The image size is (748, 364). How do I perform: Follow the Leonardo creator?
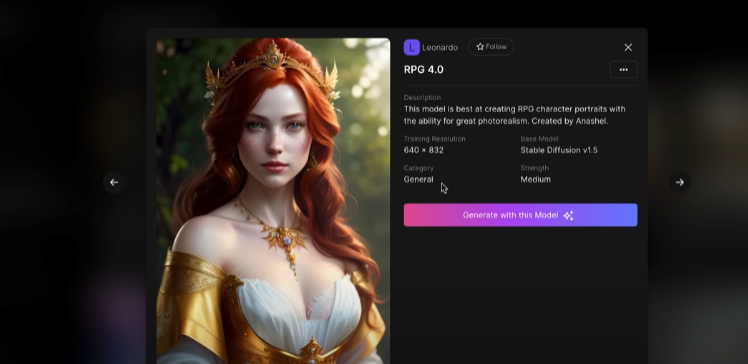(x=491, y=47)
